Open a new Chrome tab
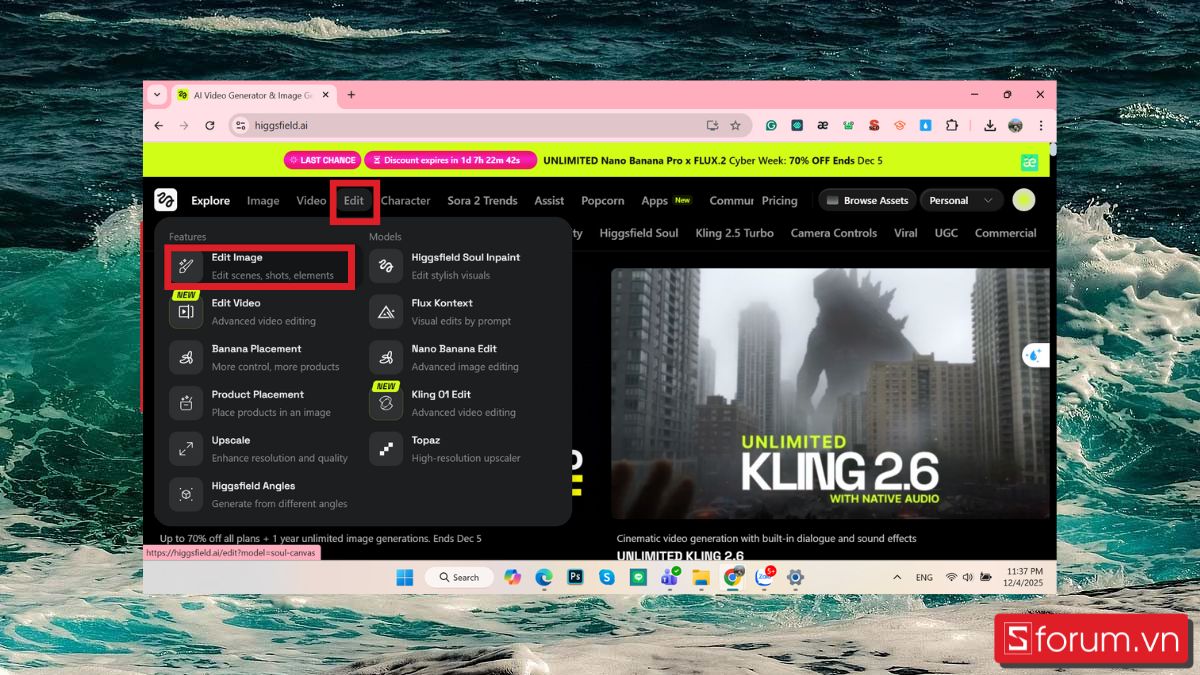Viewport: 1200px width, 675px height. point(351,95)
